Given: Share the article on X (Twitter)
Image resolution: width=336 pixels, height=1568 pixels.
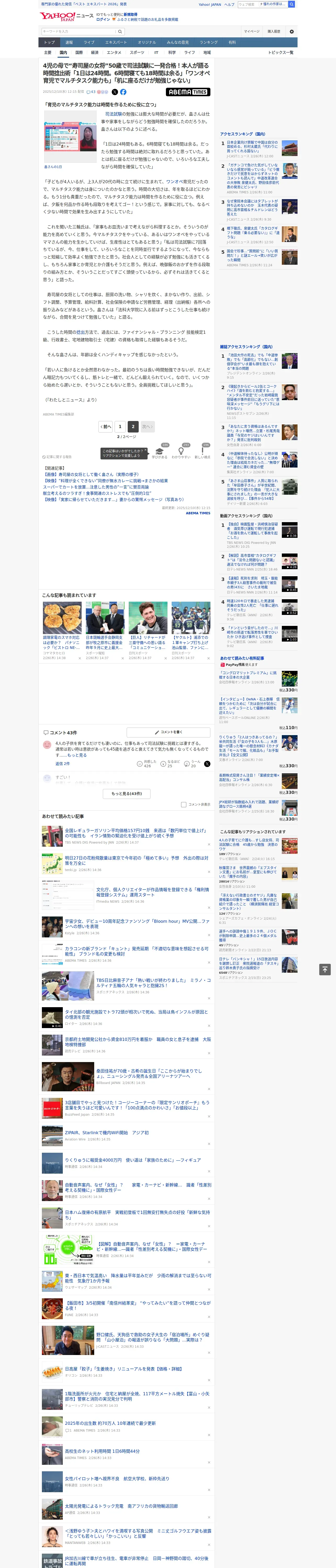Looking at the screenshot, I should pyautogui.click(x=115, y=92).
